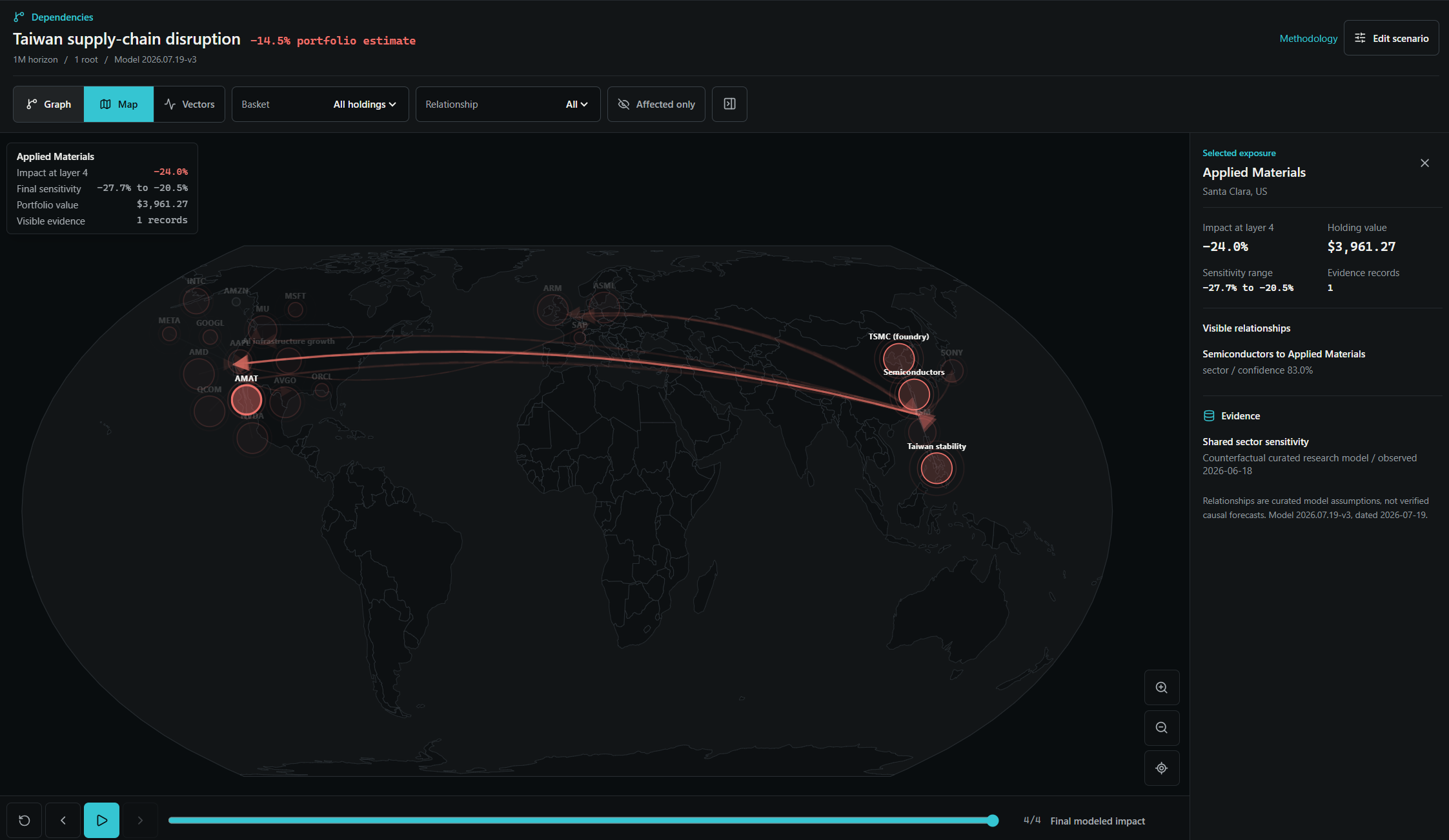Restart the scenario playback

(x=25, y=821)
